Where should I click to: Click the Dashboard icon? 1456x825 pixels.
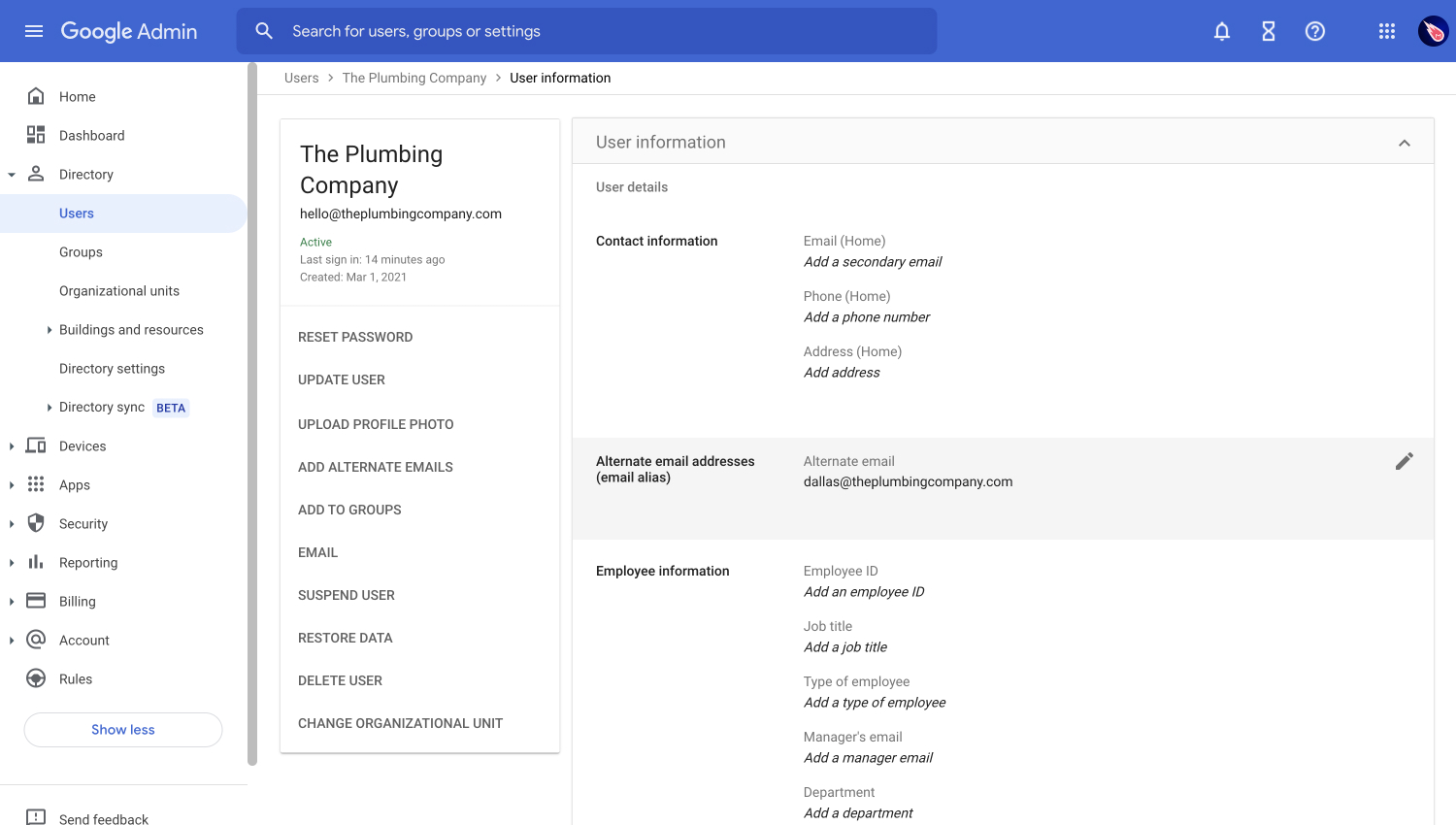36,135
